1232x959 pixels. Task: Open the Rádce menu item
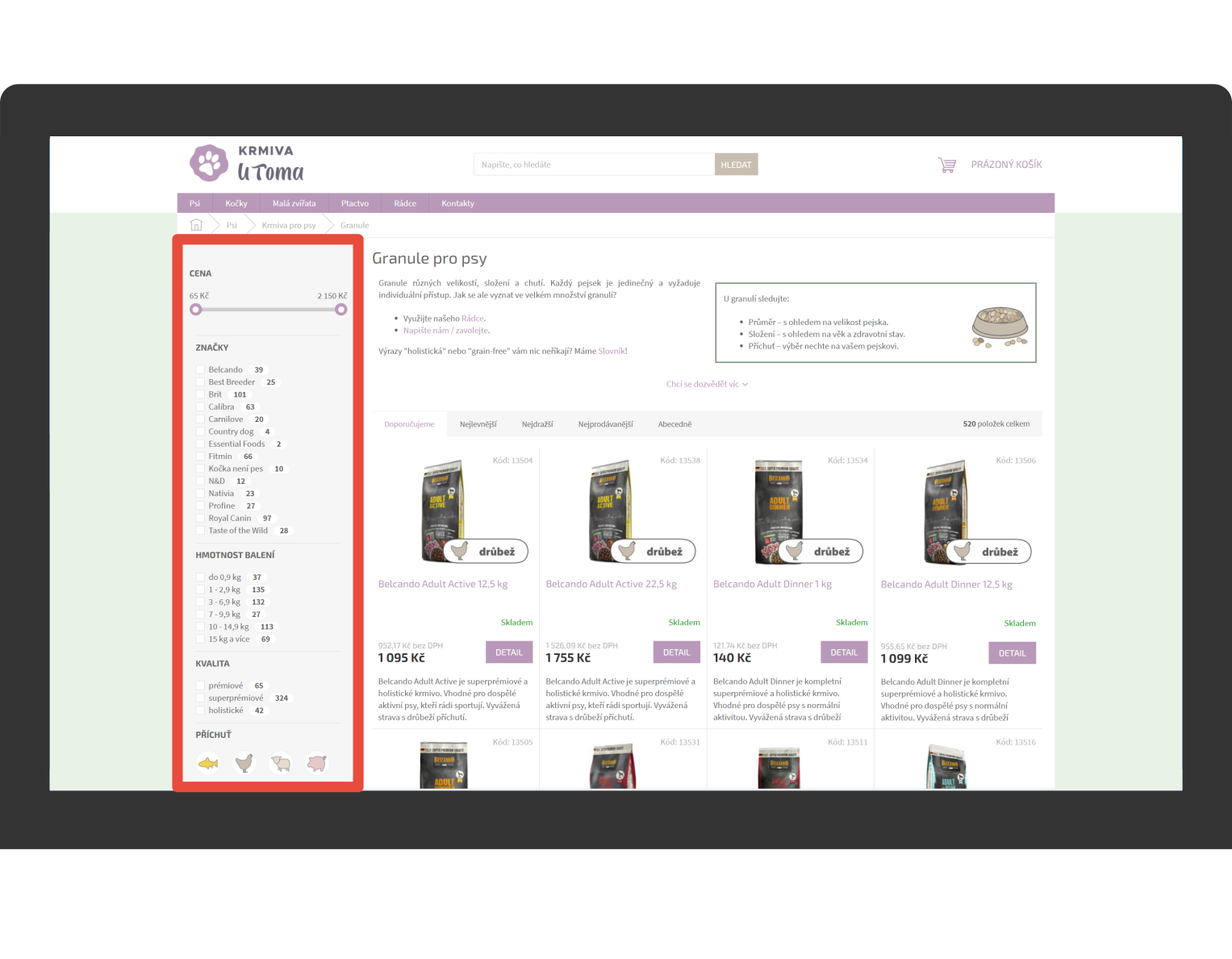[x=405, y=203]
